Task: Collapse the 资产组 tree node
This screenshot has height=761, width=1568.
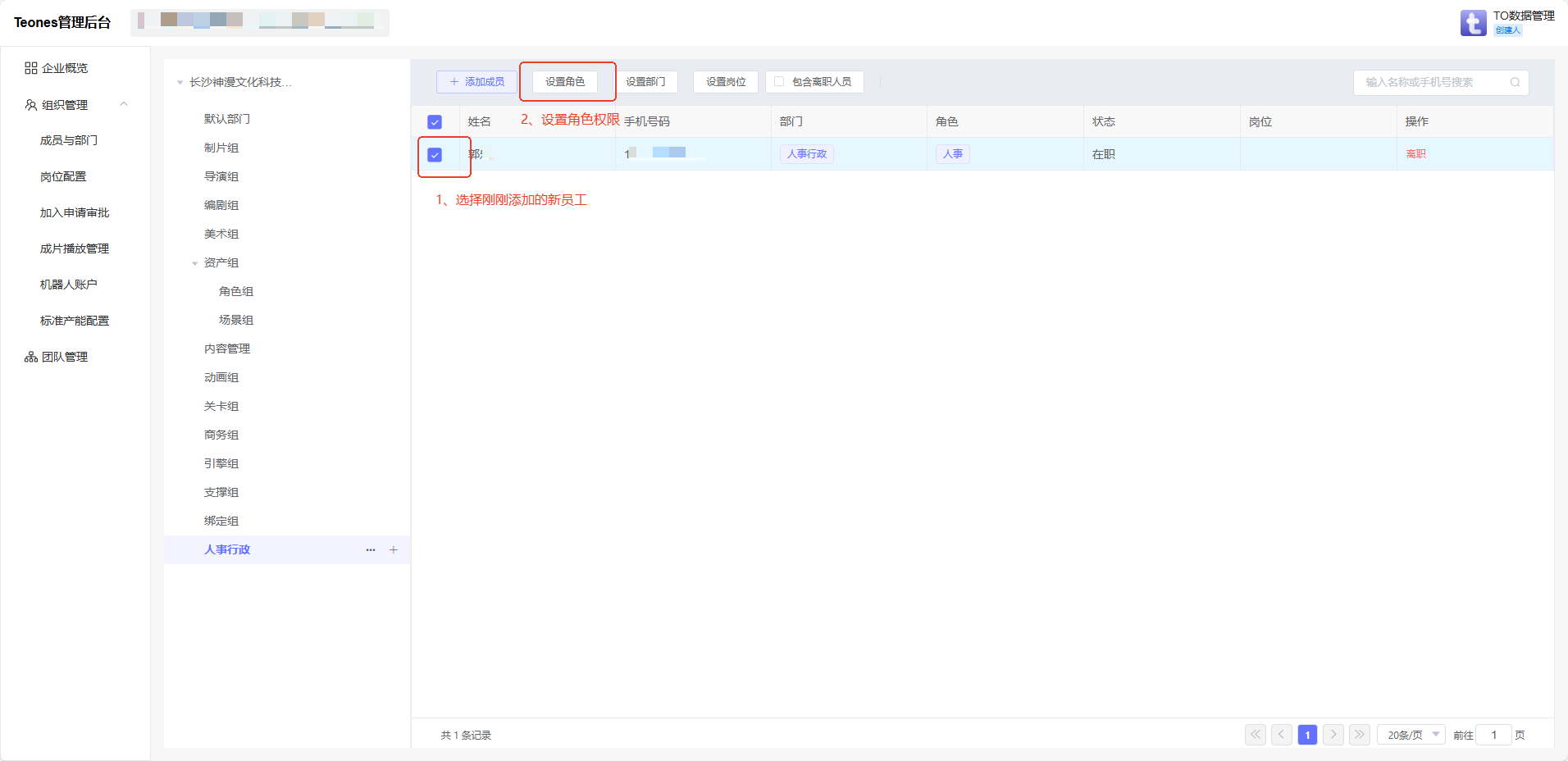Action: 194,263
